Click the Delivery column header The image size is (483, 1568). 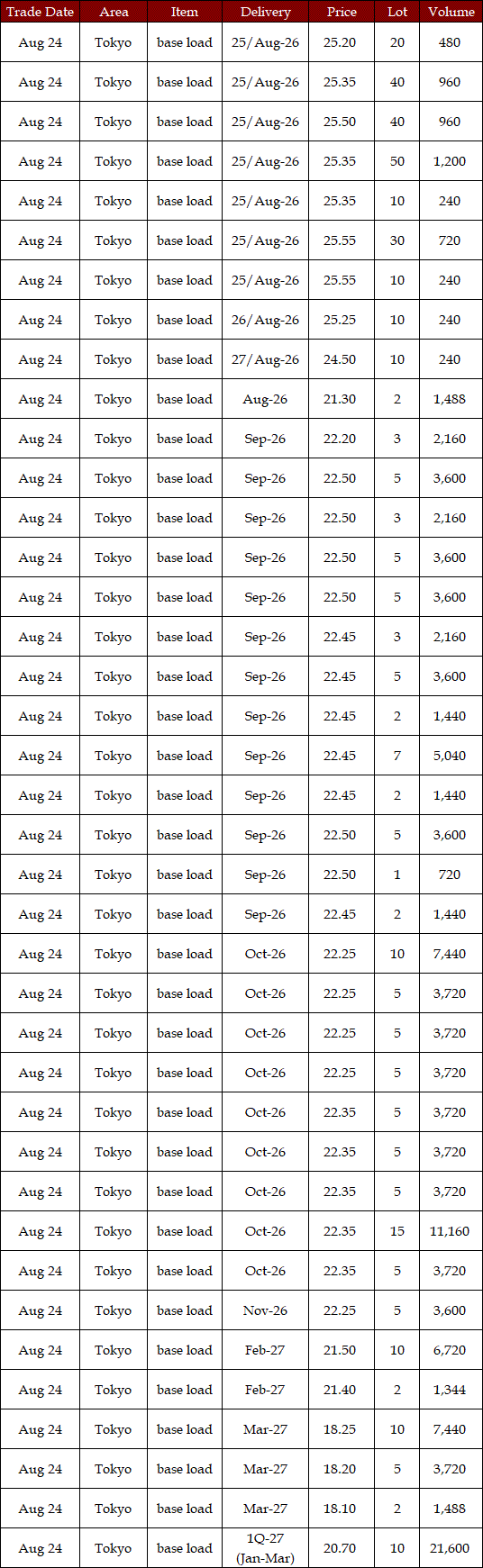pos(265,12)
